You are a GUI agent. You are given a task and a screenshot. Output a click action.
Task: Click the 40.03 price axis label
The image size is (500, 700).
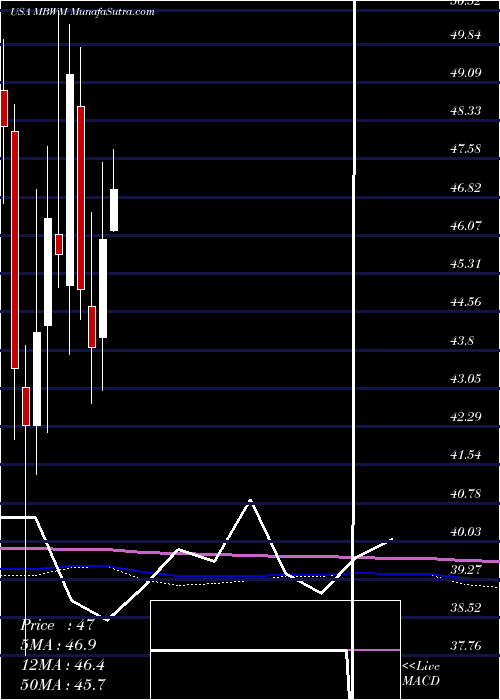click(466, 531)
